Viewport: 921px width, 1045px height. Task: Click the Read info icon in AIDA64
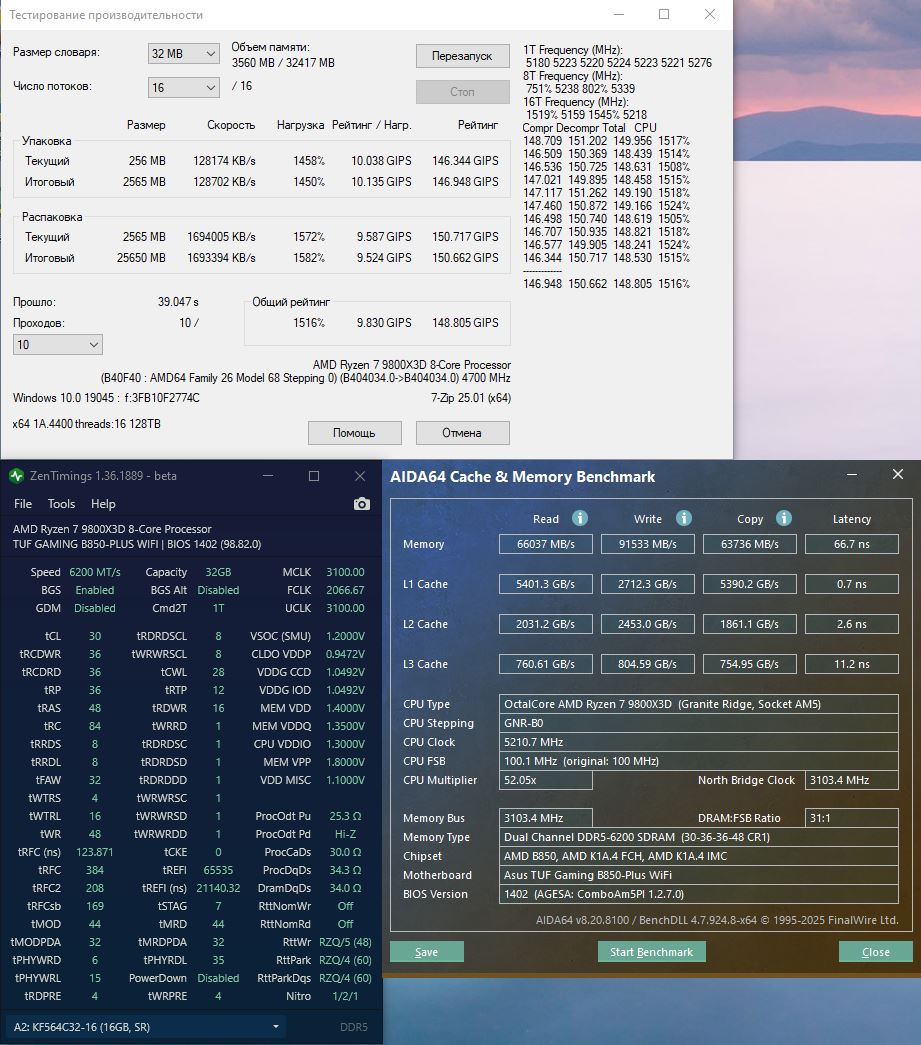(580, 518)
